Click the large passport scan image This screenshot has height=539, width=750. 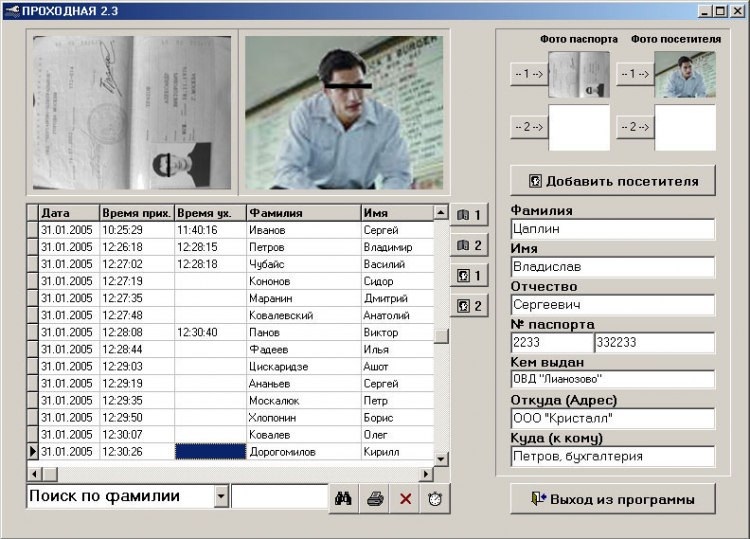click(132, 112)
